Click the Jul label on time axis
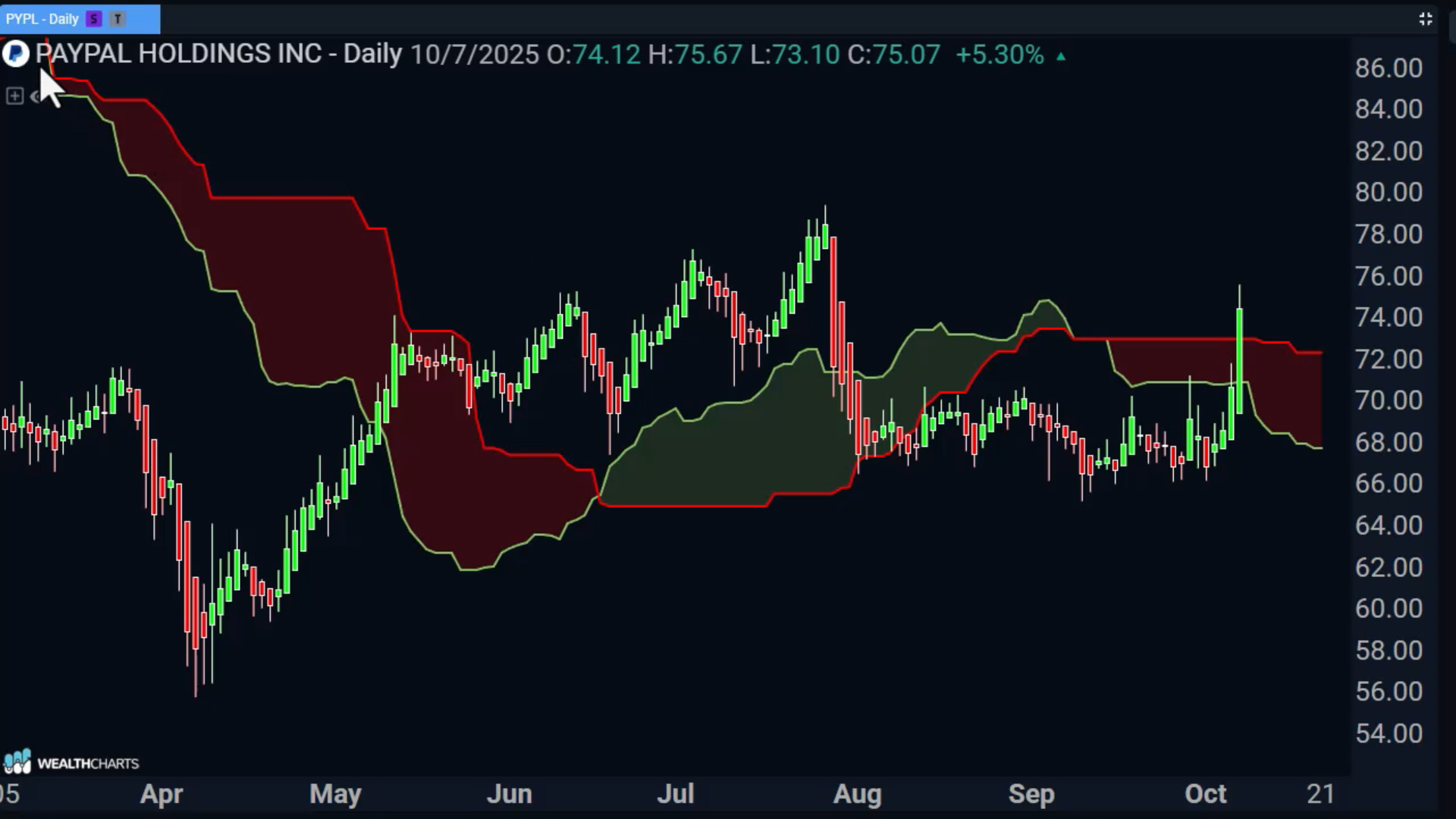Viewport: 1456px width, 819px height. (675, 794)
